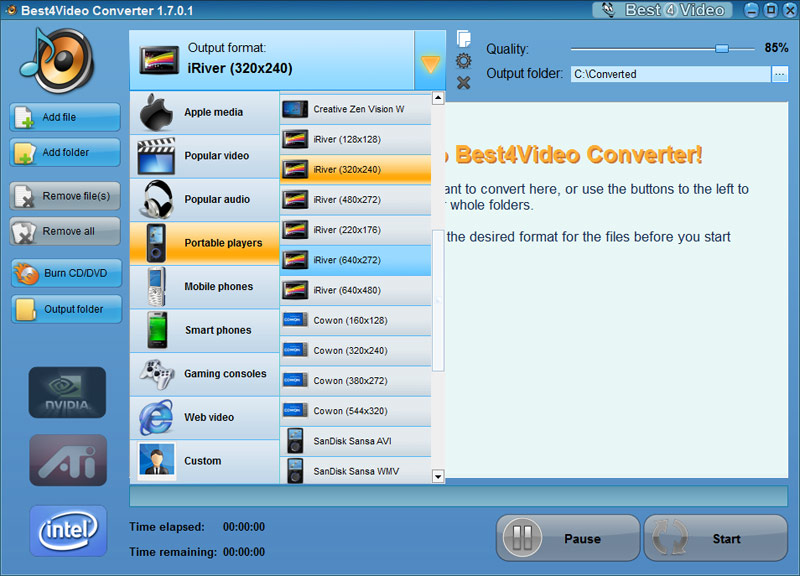Select the Web video category
Screen dimensions: 800x576
coord(205,417)
